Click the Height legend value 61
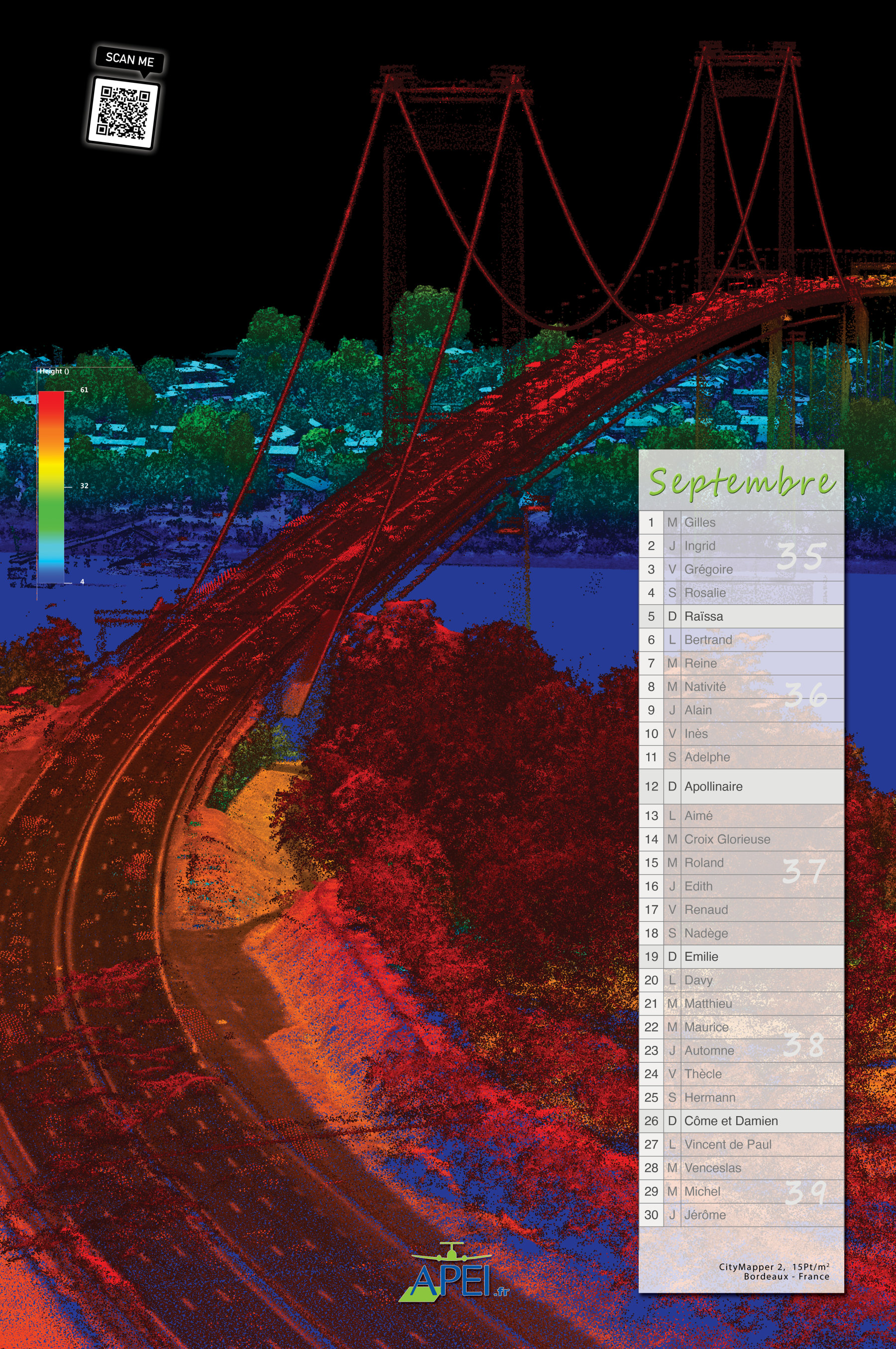The width and height of the screenshot is (896, 1349). [84, 390]
